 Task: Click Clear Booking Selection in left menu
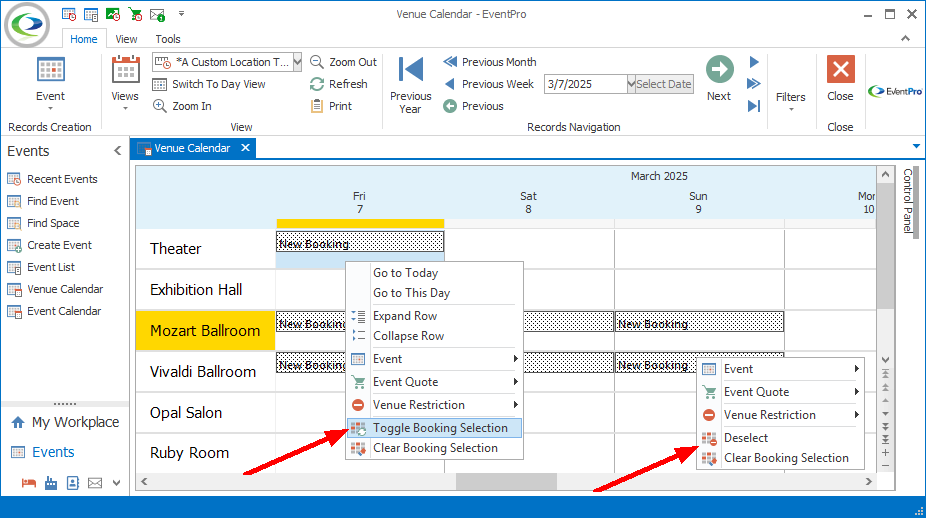tap(435, 448)
